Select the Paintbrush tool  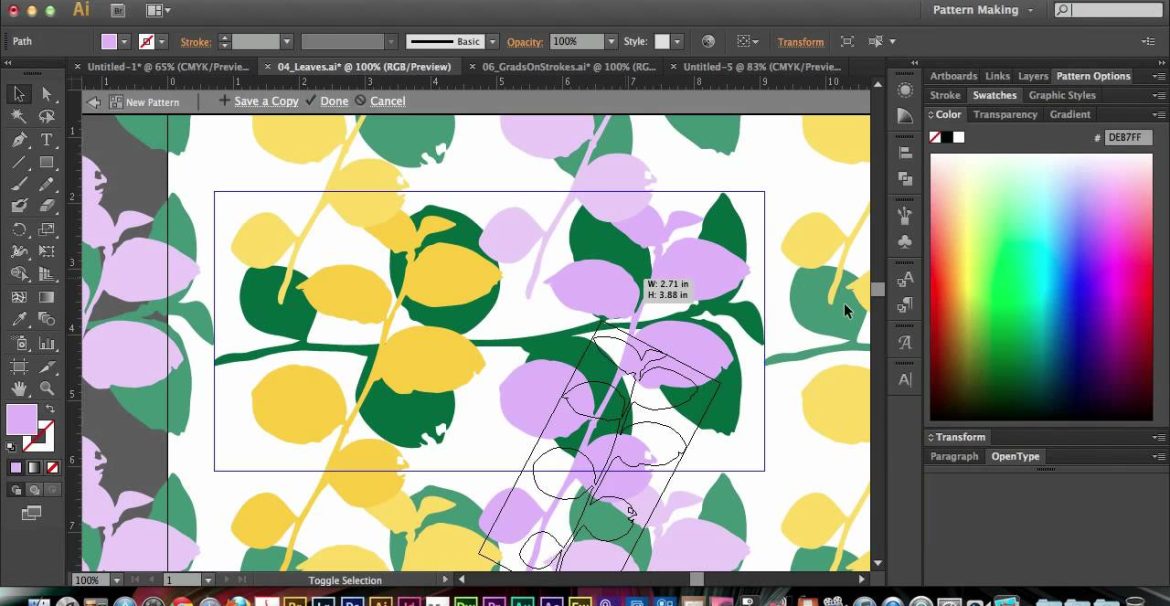click(19, 184)
